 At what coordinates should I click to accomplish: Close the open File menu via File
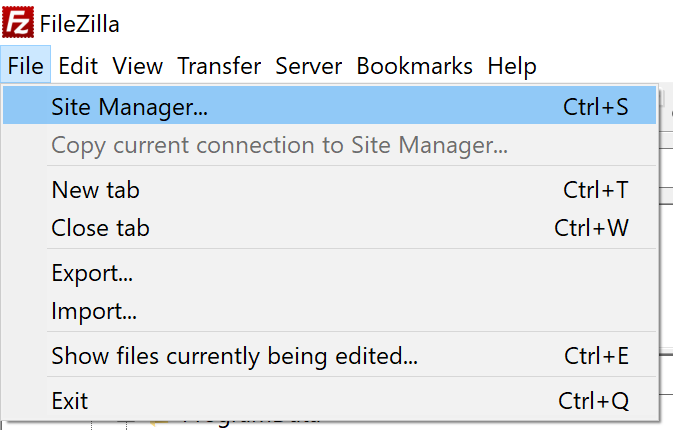[x=26, y=66]
